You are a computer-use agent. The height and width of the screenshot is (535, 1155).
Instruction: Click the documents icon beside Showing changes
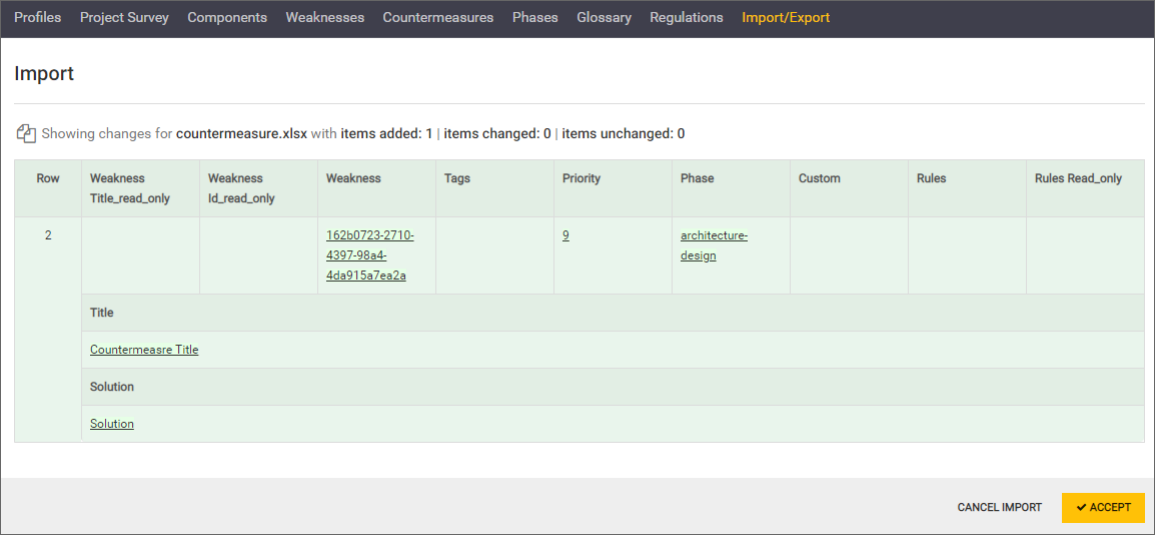tap(26, 134)
